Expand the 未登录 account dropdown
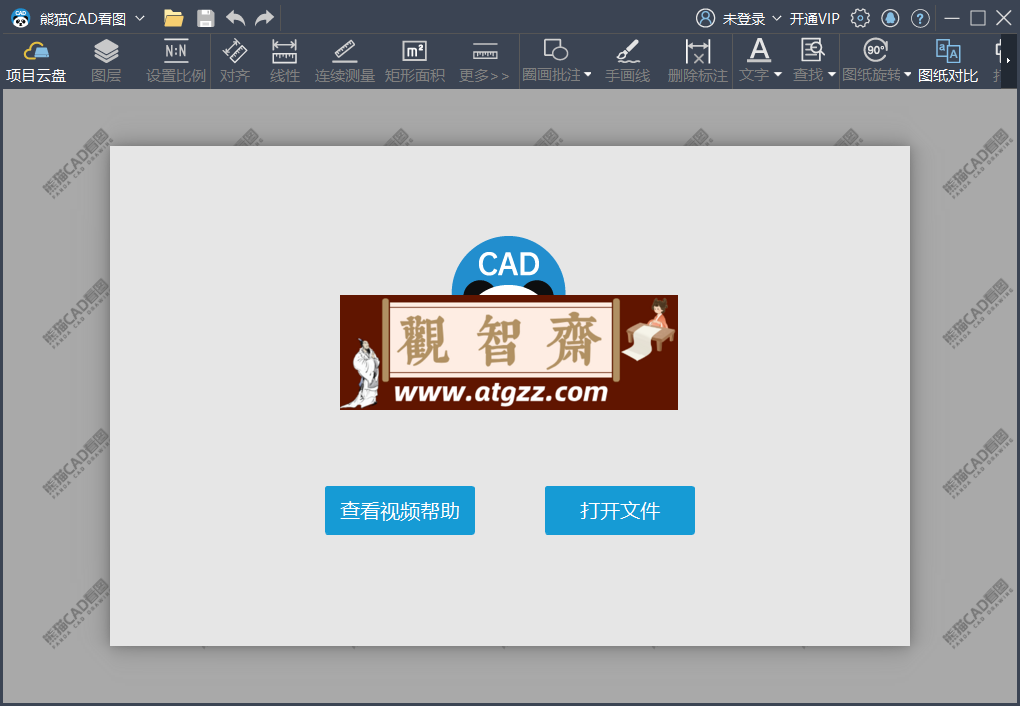 (x=777, y=18)
